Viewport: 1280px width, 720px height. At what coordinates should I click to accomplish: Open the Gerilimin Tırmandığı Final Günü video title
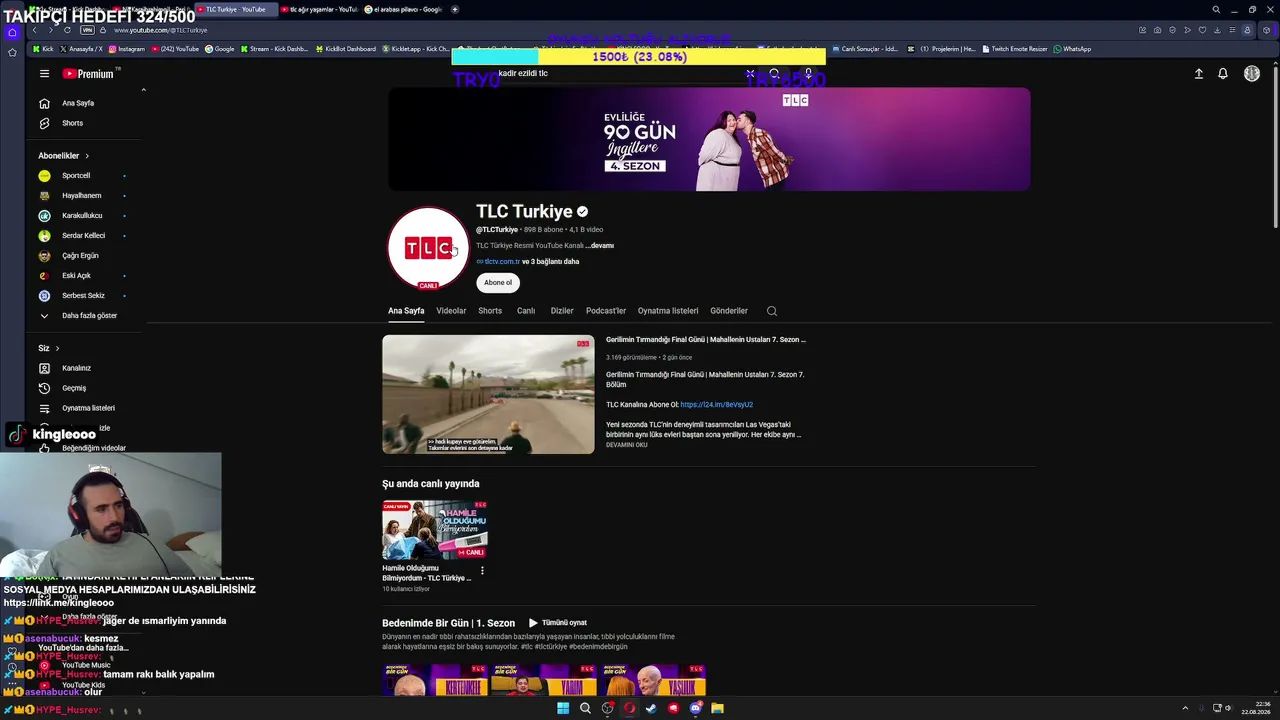[706, 340]
